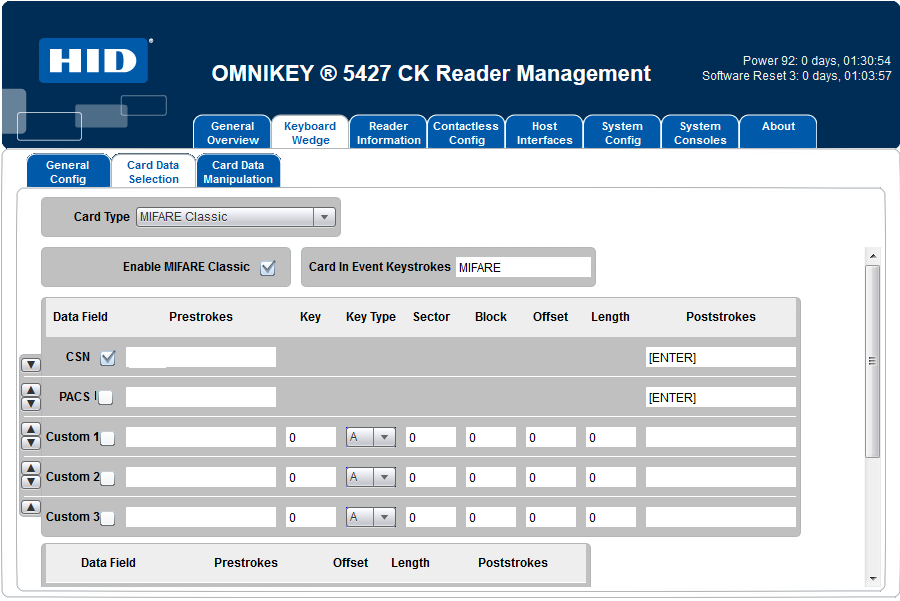Move the Custom 2 row up
The image size is (900, 601).
pyautogui.click(x=31, y=469)
